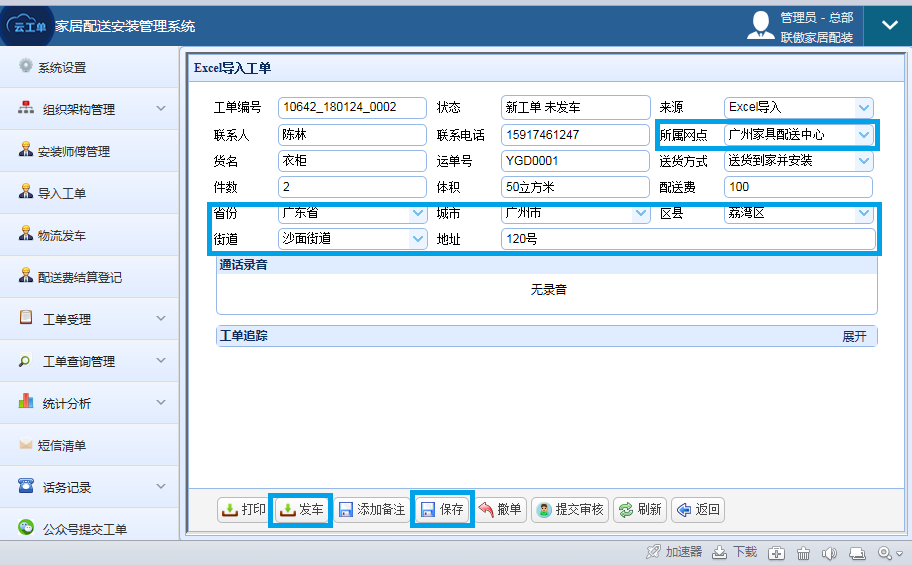
Task: Click the 地址 address input field
Action: 687,239
